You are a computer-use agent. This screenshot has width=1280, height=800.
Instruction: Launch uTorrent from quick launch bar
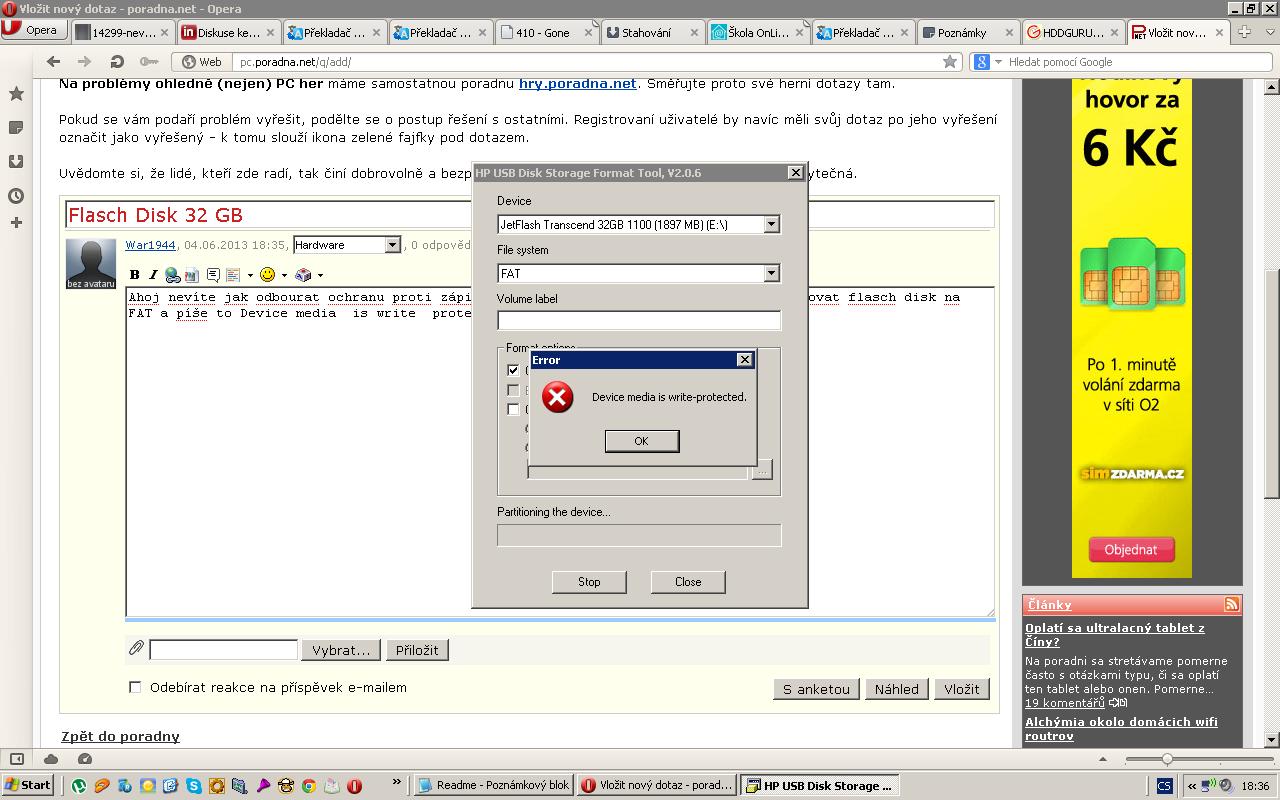point(79,786)
